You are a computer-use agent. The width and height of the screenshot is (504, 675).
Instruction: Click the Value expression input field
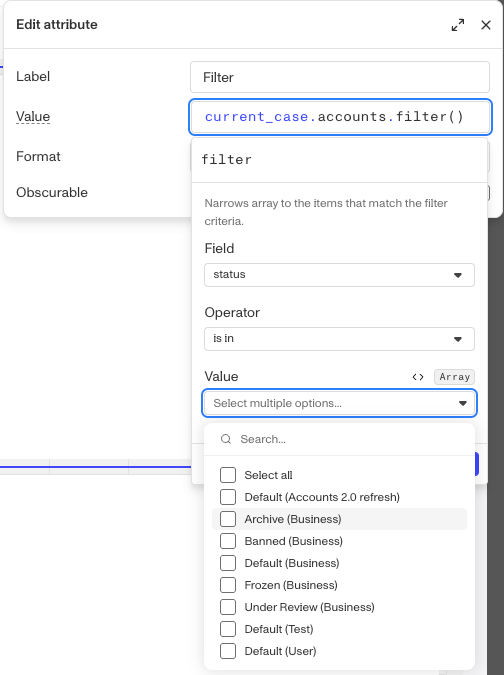coord(340,117)
